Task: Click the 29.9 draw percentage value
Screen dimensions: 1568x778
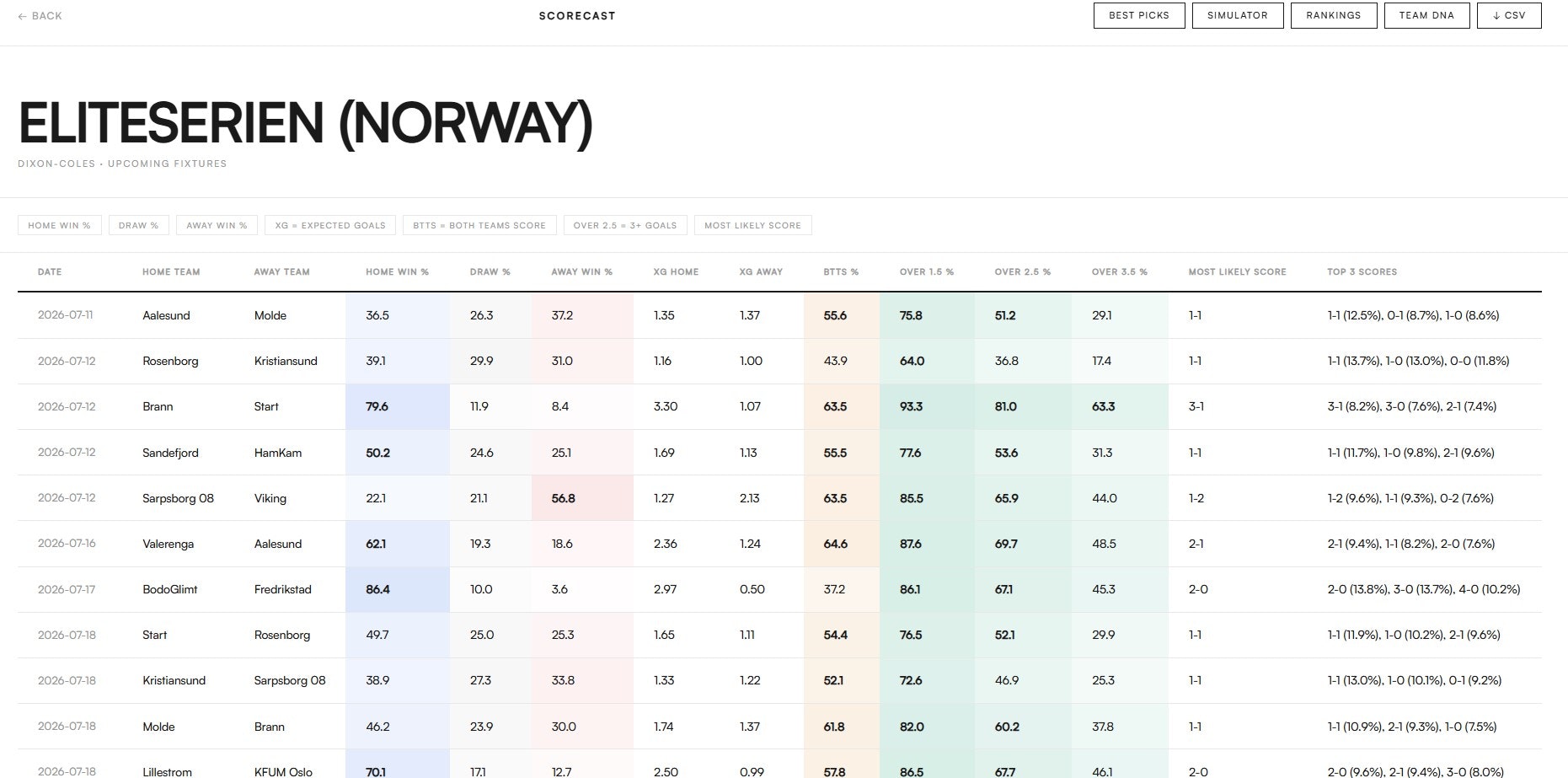Action: click(482, 361)
